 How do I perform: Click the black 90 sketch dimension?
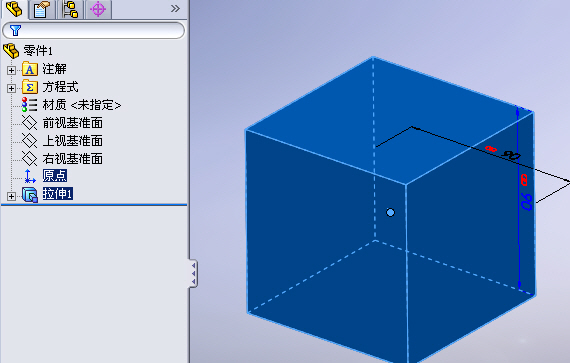tap(511, 156)
